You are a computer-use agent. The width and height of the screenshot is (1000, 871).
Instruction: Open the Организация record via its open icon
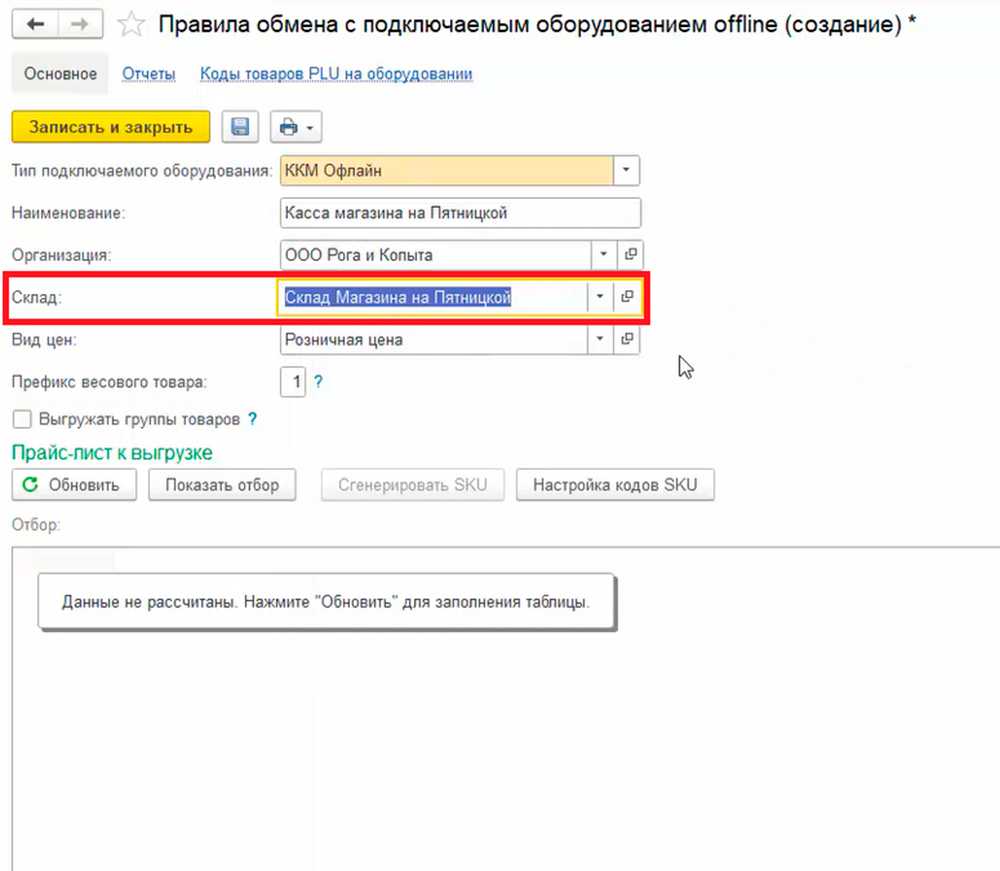(x=630, y=255)
